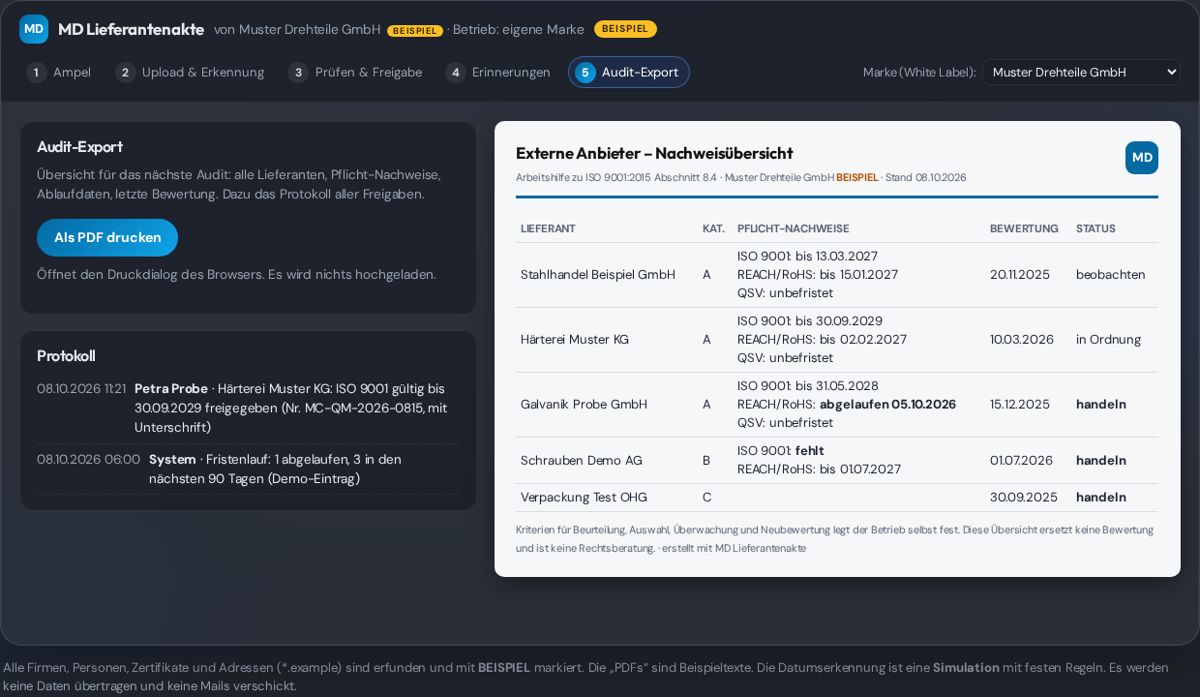Click the PFLICHT-NACHWEISE column header
The image size is (1200, 697).
[x=793, y=229]
